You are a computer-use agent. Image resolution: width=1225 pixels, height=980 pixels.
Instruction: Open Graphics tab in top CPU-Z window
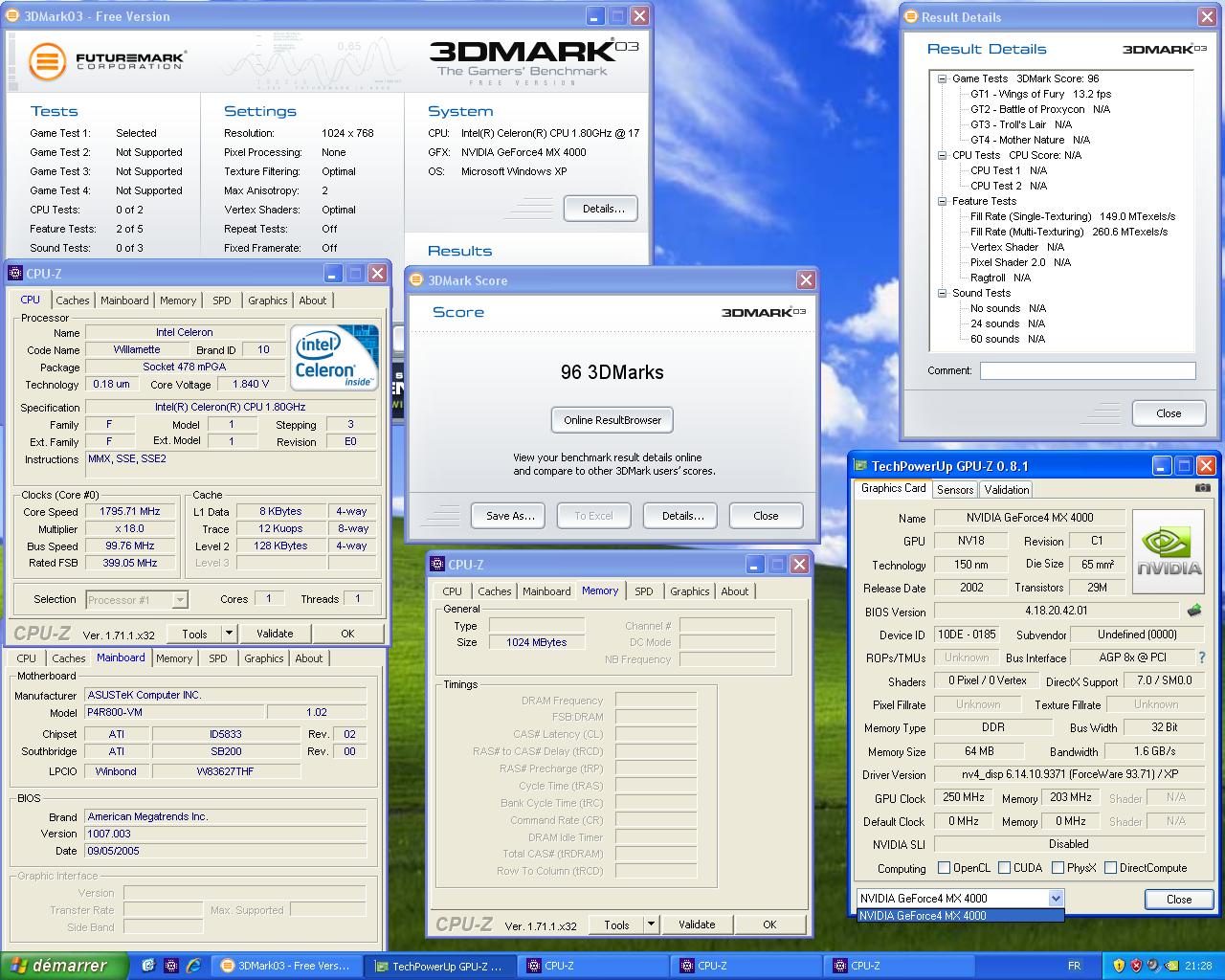pos(268,300)
